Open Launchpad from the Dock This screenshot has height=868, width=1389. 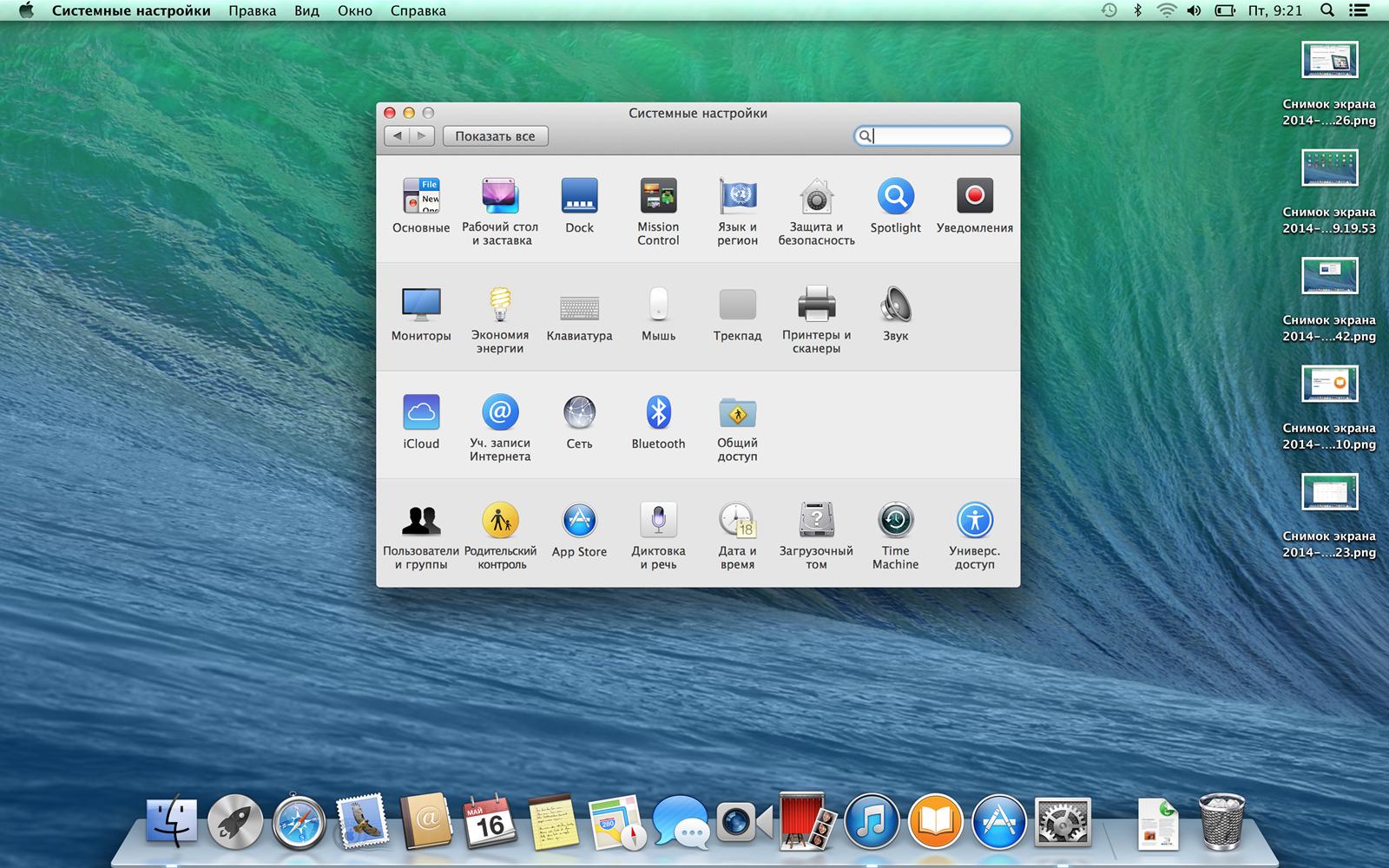click(x=235, y=821)
